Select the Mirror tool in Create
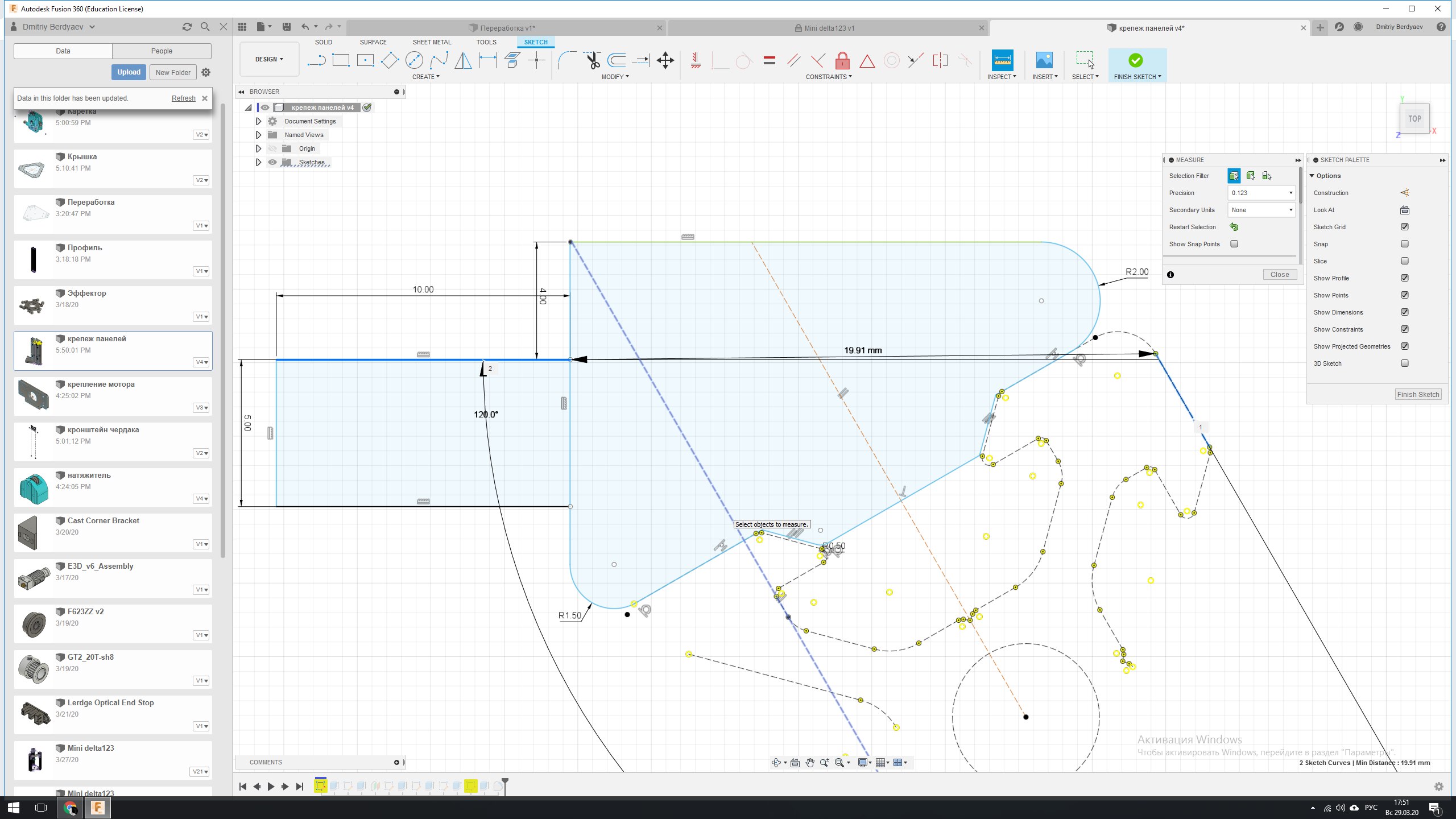1456x819 pixels. (x=463, y=60)
